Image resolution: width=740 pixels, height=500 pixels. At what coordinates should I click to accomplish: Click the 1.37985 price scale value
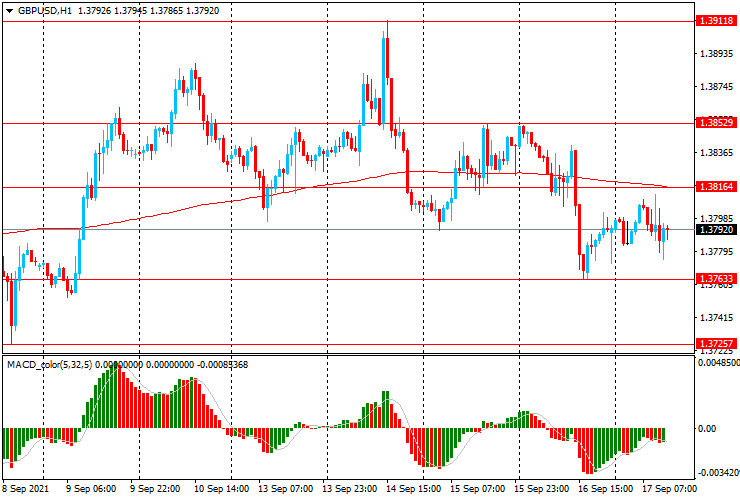pyautogui.click(x=717, y=219)
